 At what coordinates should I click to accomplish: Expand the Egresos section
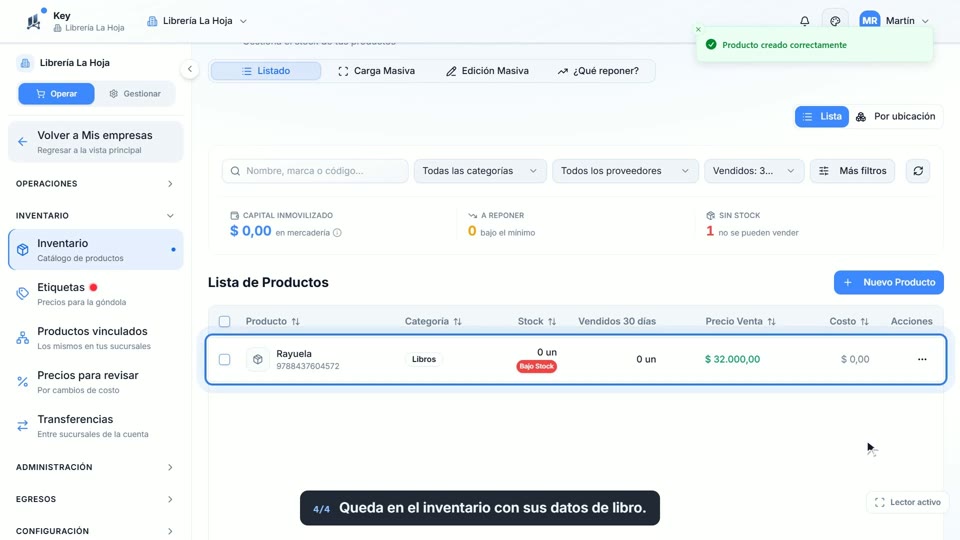(x=95, y=499)
